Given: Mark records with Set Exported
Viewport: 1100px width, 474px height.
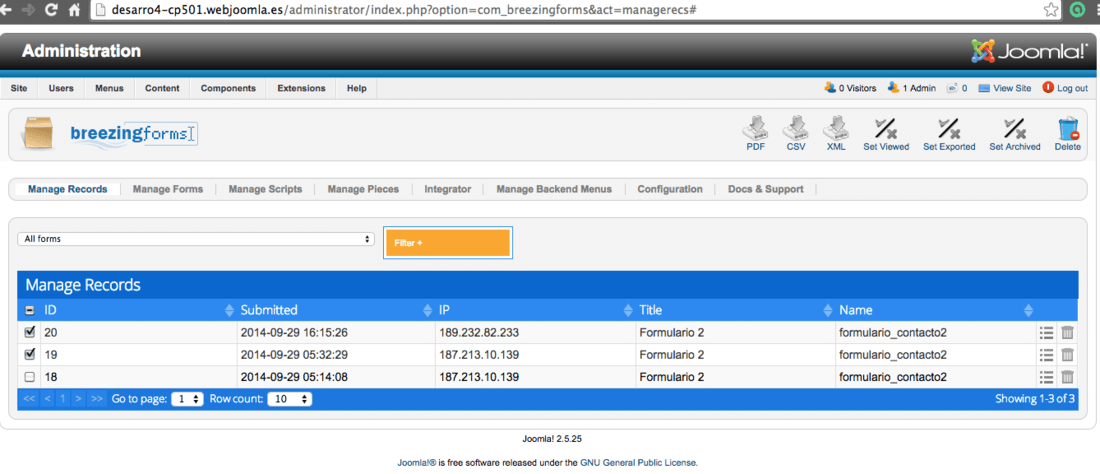Looking at the screenshot, I should (948, 134).
